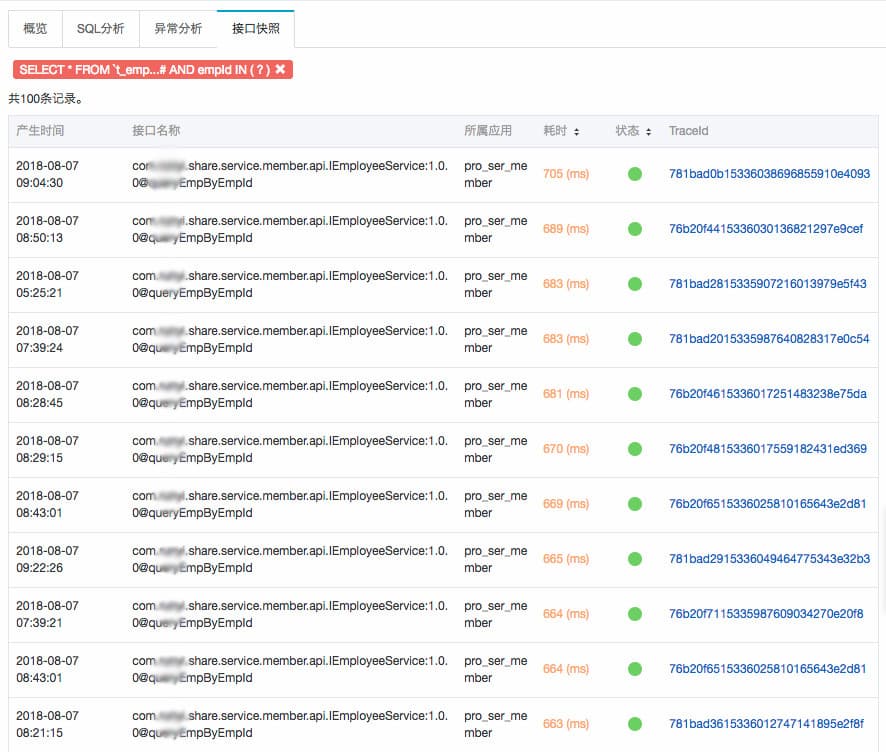Click the red SELECT * FROM filter tag
This screenshot has height=752, width=886.
click(153, 69)
